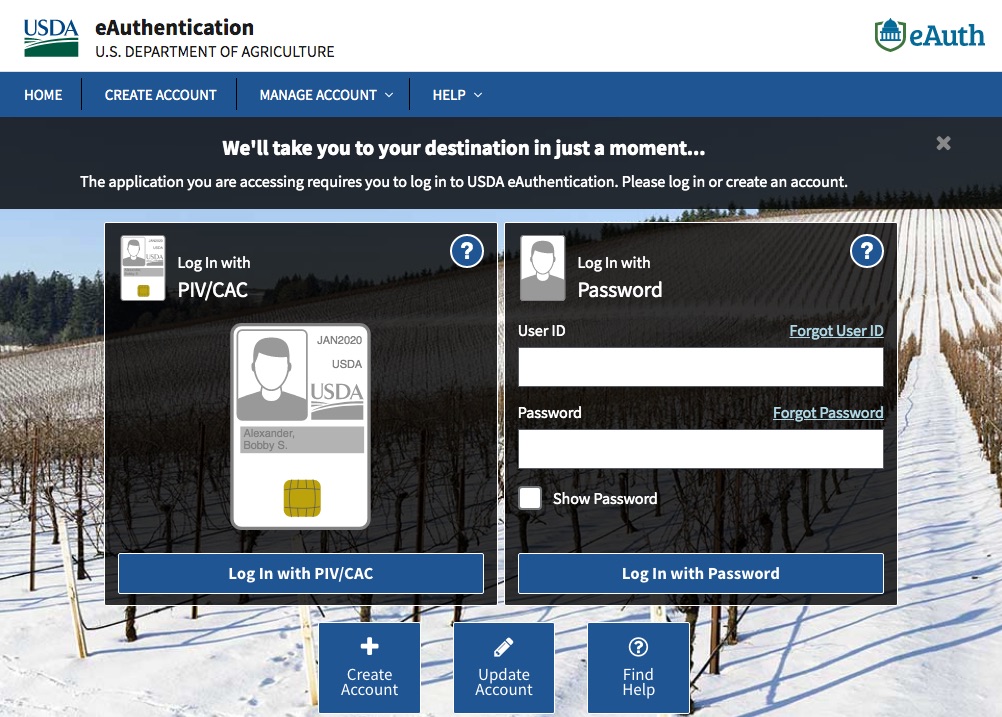Image resolution: width=1002 pixels, height=717 pixels.
Task: Click the small PIV/CAC card icon
Action: click(143, 268)
